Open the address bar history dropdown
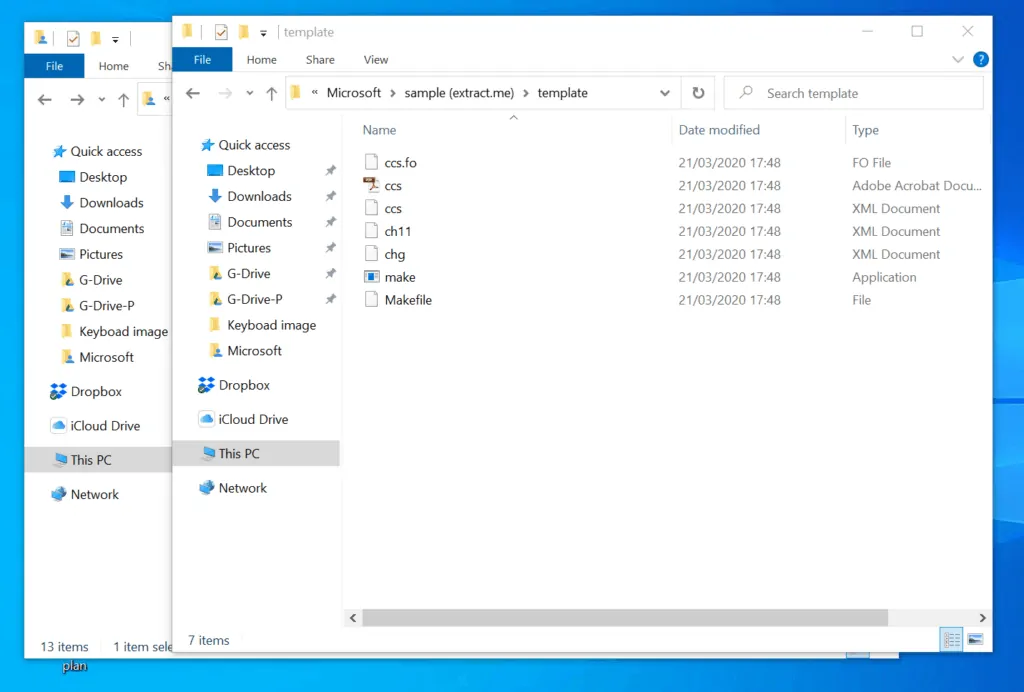This screenshot has height=692, width=1024. pyautogui.click(x=666, y=92)
